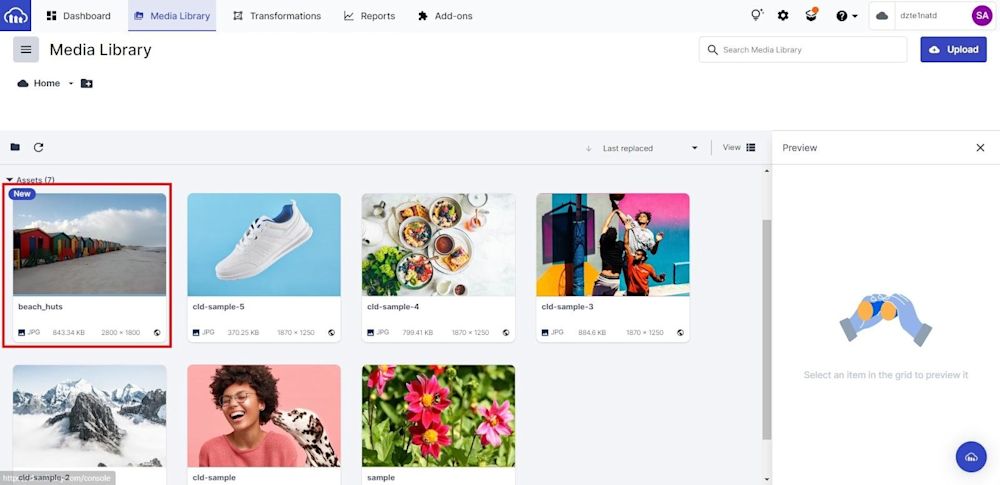Screen dimensions: 1000x485
Task: Click the public globe icon on cld-sample-3
Action: pos(680,332)
